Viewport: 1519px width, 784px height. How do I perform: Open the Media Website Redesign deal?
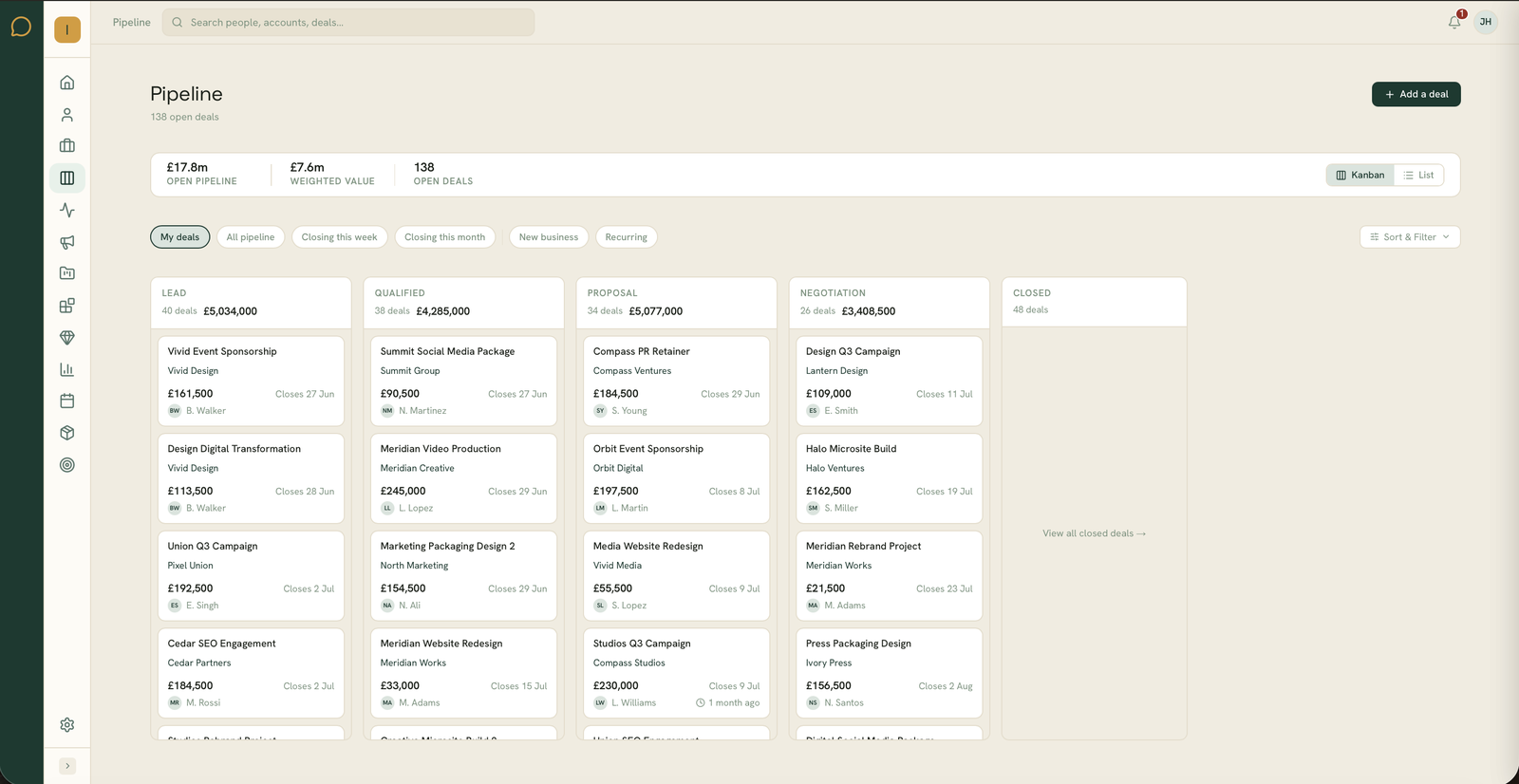(676, 575)
